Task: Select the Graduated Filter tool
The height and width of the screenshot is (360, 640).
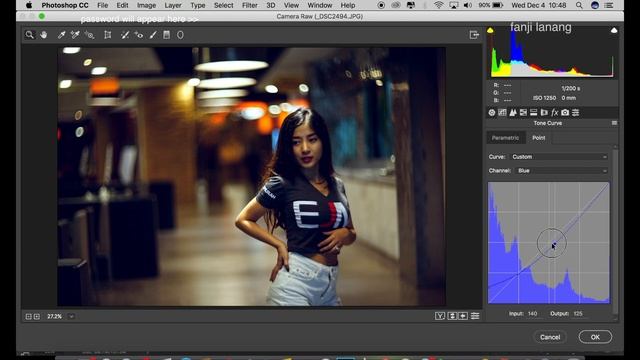Action: (167, 35)
